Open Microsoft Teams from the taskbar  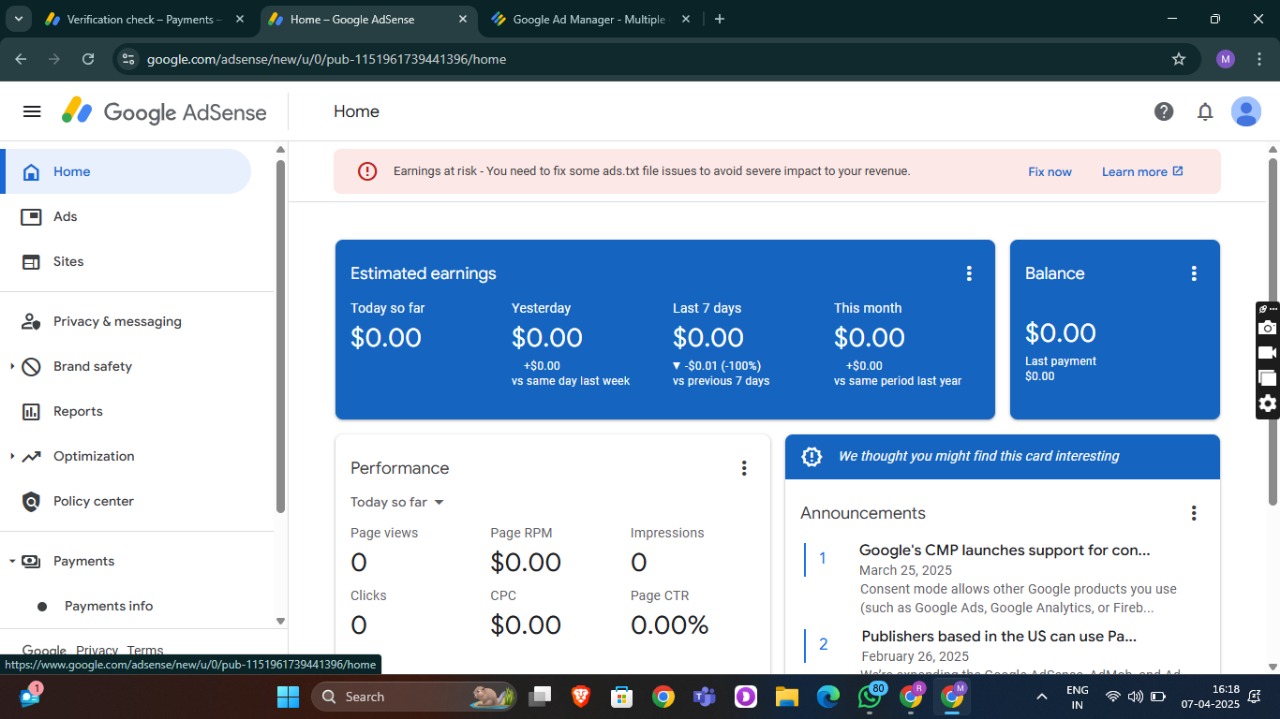[x=704, y=696]
